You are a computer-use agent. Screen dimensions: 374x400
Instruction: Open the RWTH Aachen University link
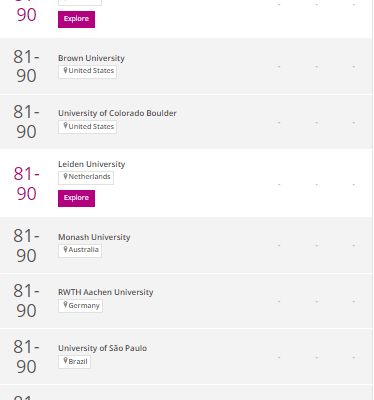[x=106, y=292]
